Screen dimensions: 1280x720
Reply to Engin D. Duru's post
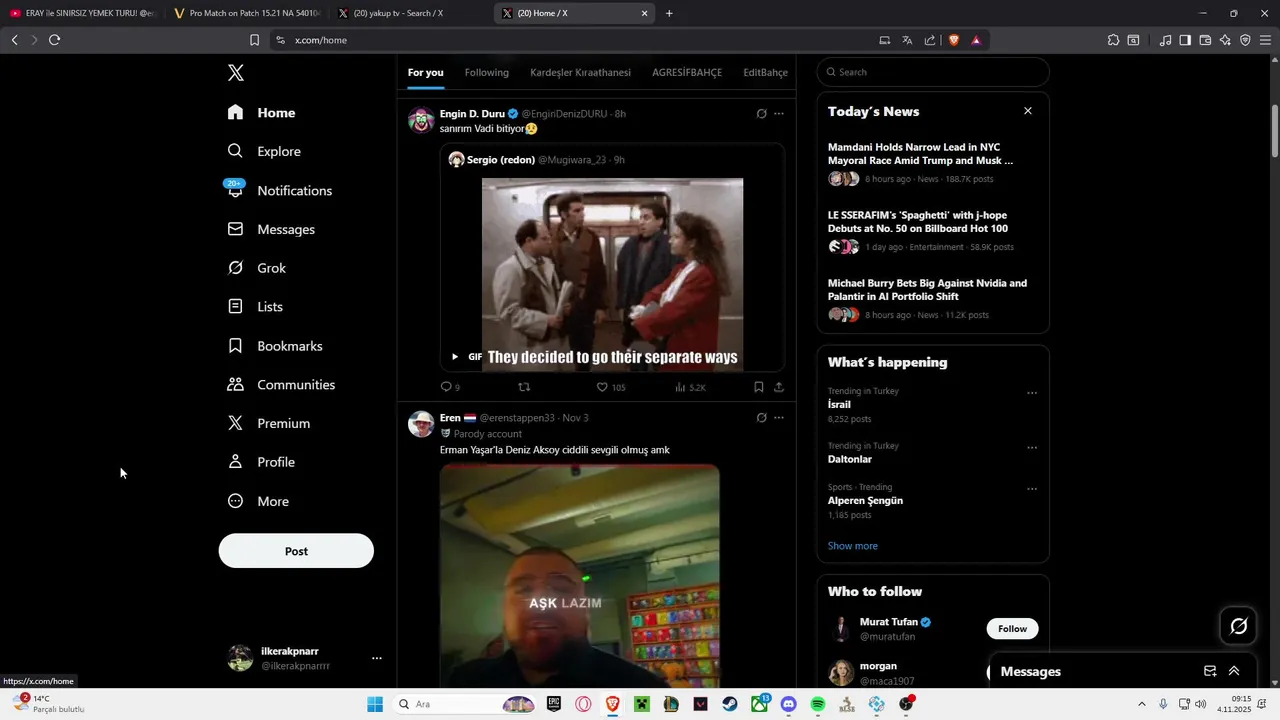point(450,387)
